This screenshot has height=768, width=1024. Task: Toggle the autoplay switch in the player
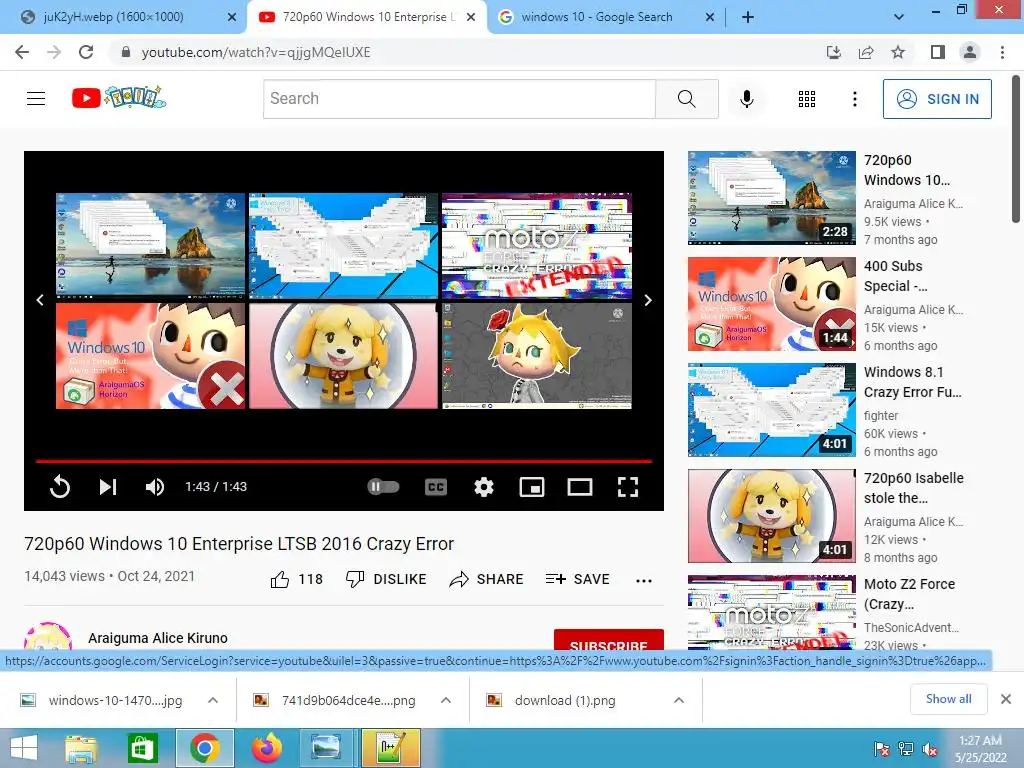[x=383, y=487]
